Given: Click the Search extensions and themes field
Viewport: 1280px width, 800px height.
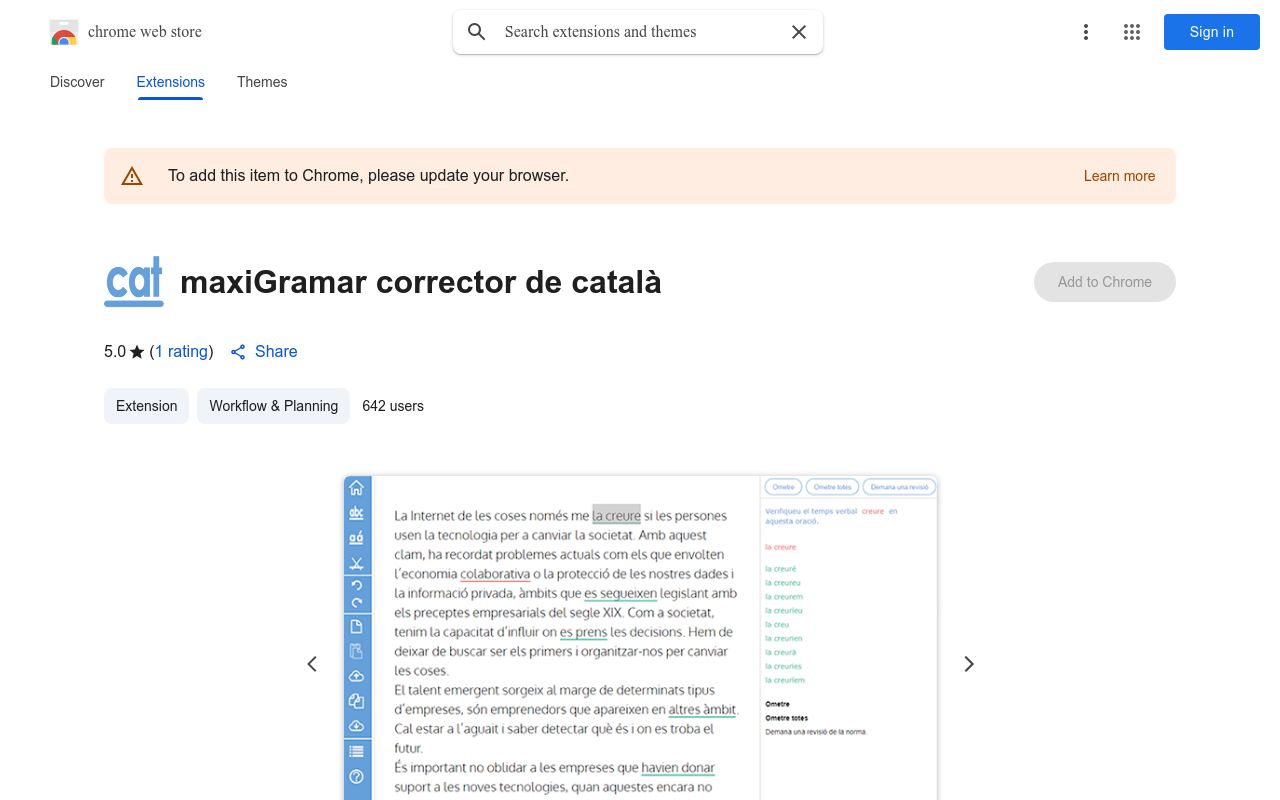Looking at the screenshot, I should pyautogui.click(x=637, y=32).
